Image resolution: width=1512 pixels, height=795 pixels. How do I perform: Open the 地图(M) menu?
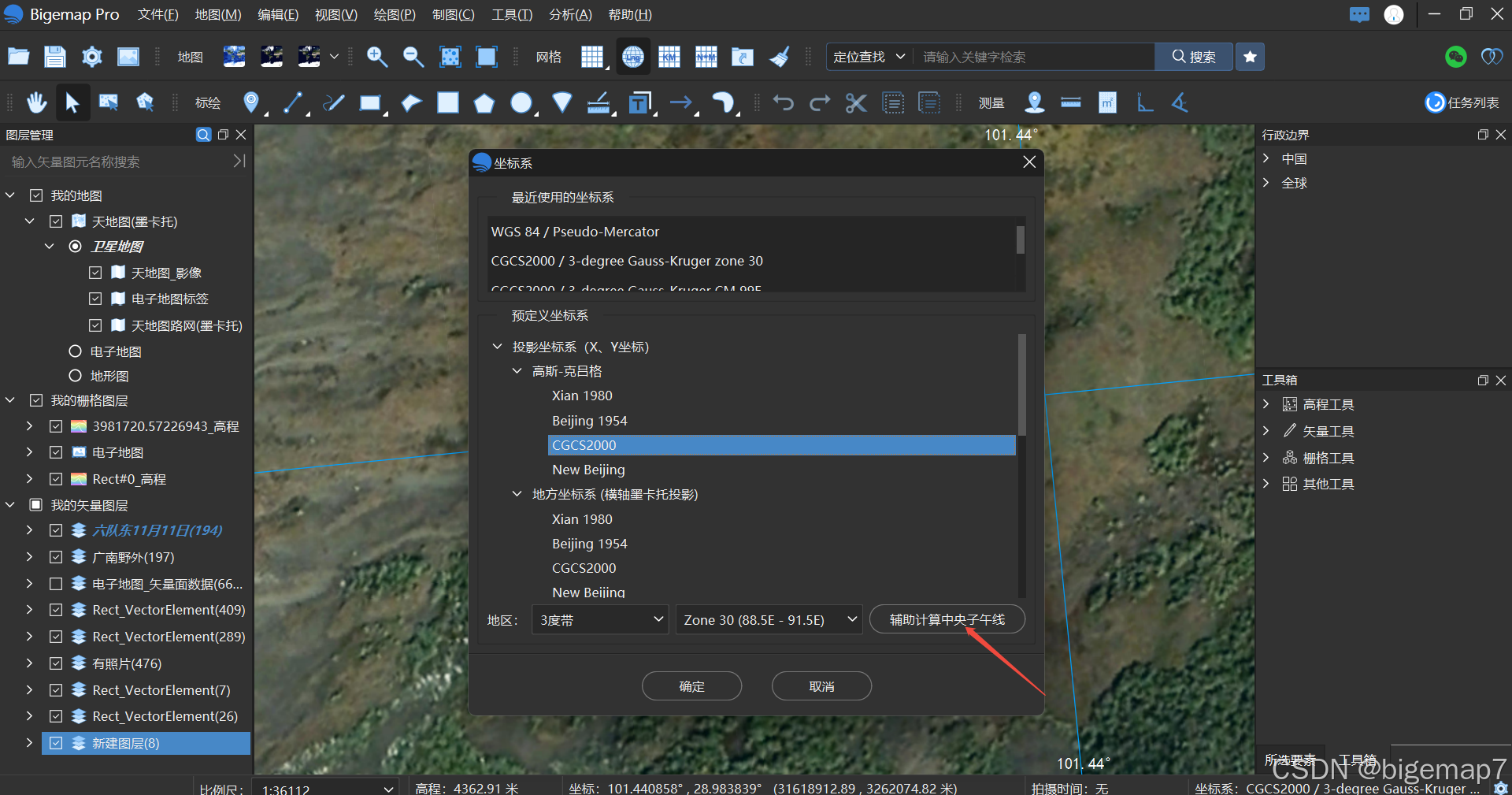[218, 15]
